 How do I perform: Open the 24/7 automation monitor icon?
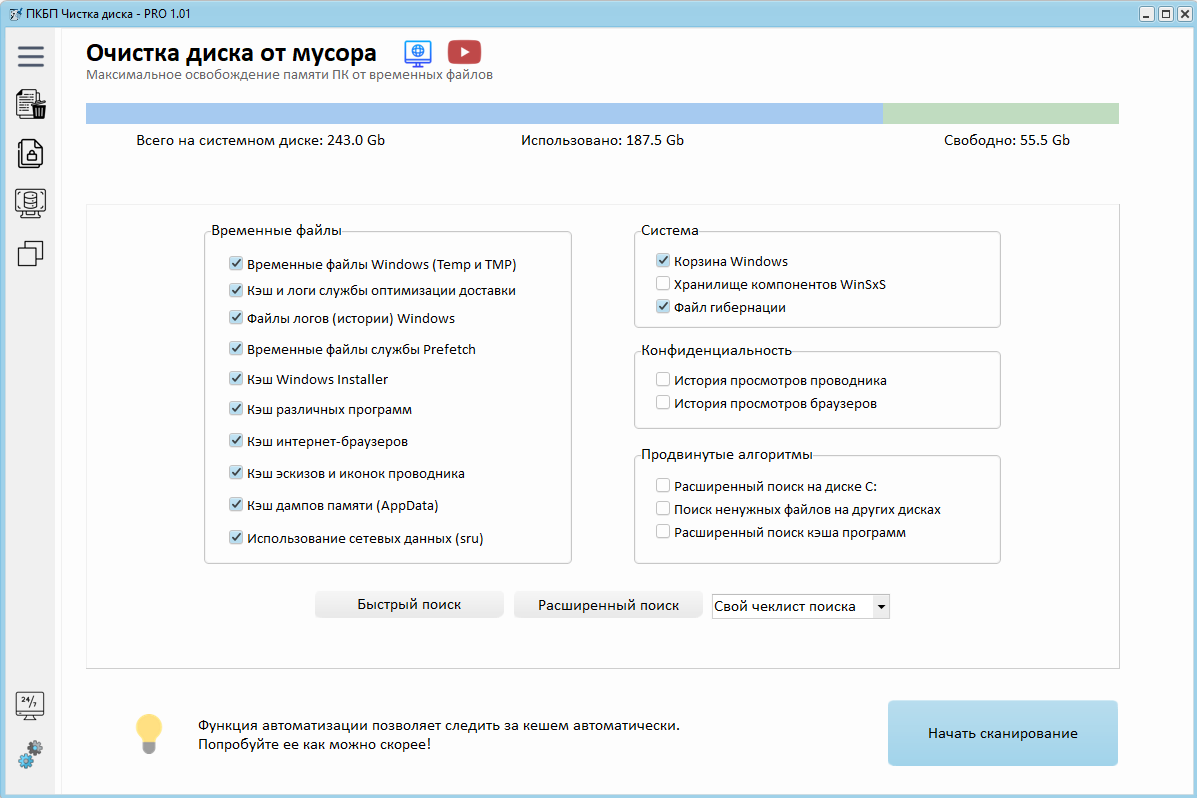pyautogui.click(x=31, y=706)
